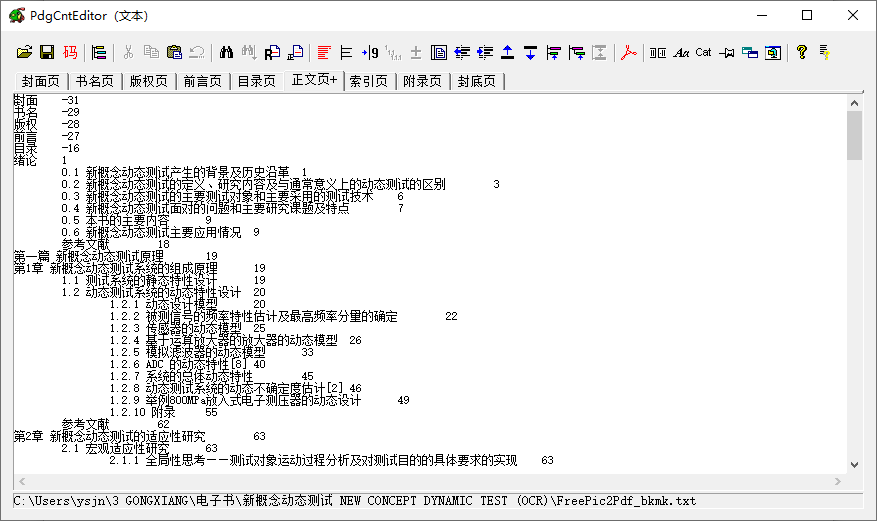The width and height of the screenshot is (877, 521).
Task: Switch to the 目录页 tab
Action: [256, 82]
